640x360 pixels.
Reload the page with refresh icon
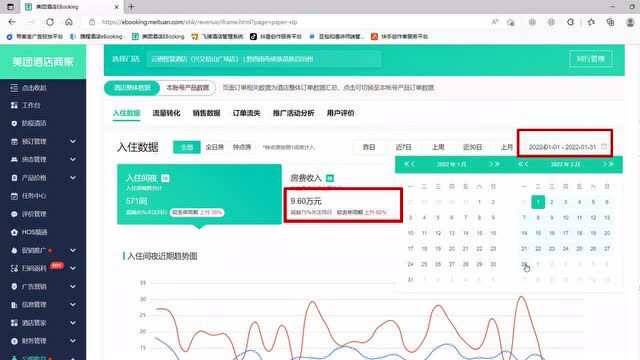(50, 22)
